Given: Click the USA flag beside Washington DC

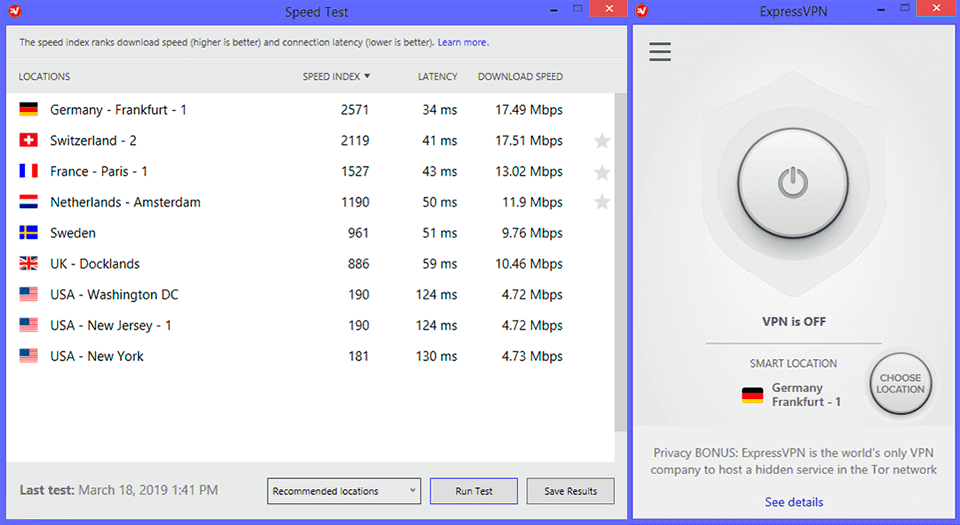Looking at the screenshot, I should (28, 294).
